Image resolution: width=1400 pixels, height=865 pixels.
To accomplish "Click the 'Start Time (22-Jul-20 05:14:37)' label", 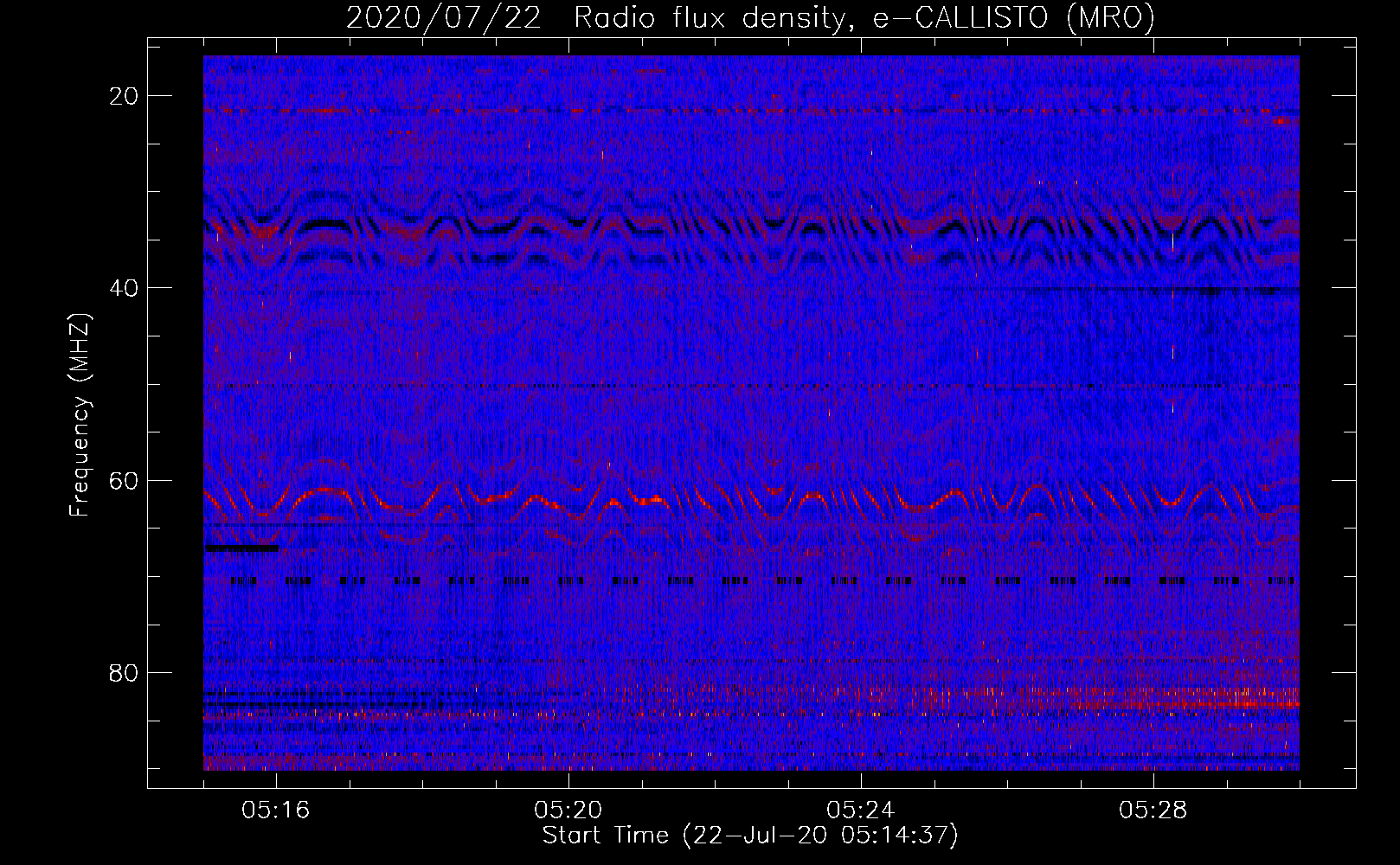I will [x=750, y=836].
